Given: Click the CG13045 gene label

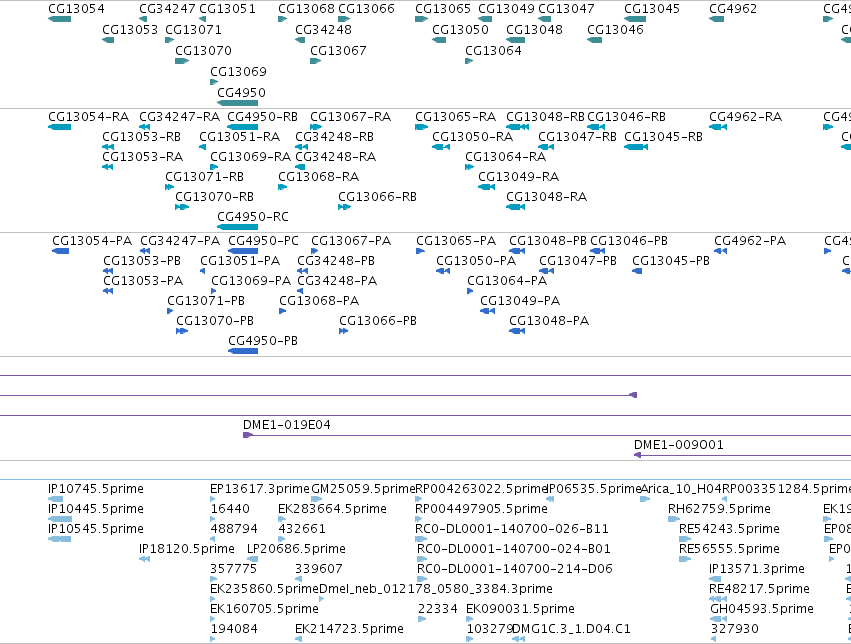Looking at the screenshot, I should tap(652, 9).
